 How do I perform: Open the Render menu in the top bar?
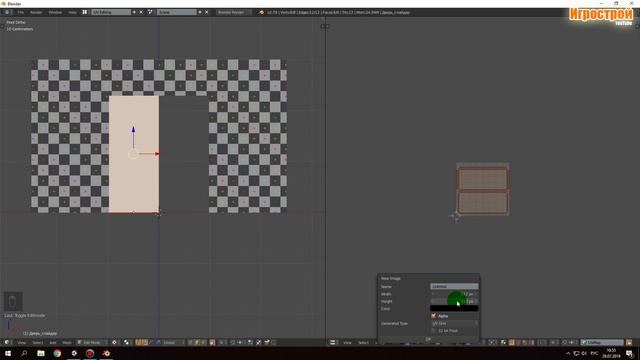point(36,12)
